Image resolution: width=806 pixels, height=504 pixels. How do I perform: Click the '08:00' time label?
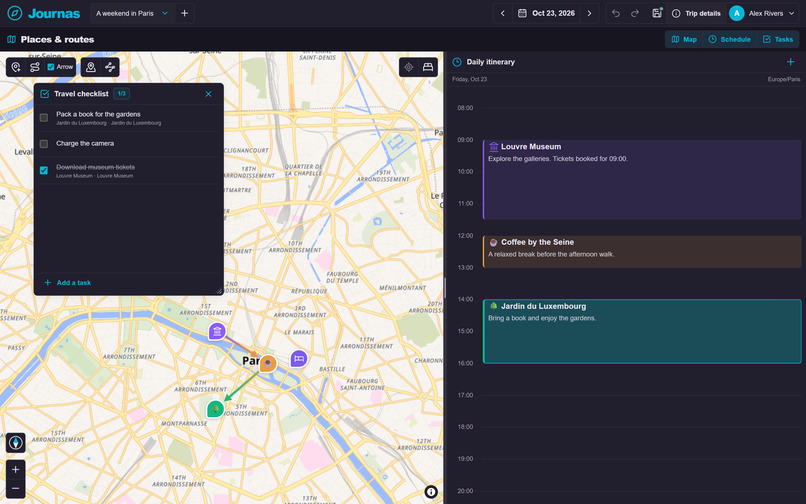click(465, 108)
